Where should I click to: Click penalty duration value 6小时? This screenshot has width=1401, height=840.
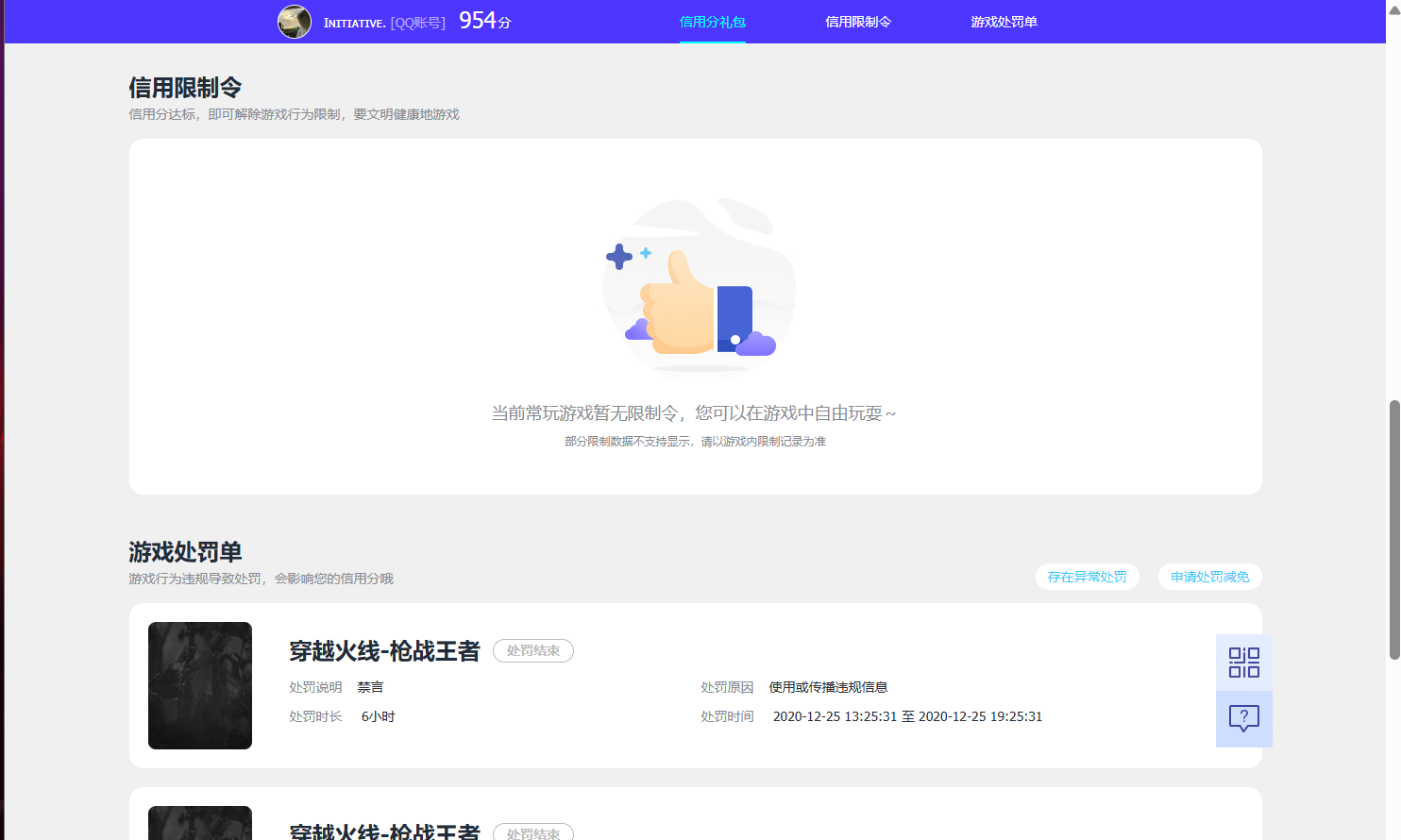point(378,716)
